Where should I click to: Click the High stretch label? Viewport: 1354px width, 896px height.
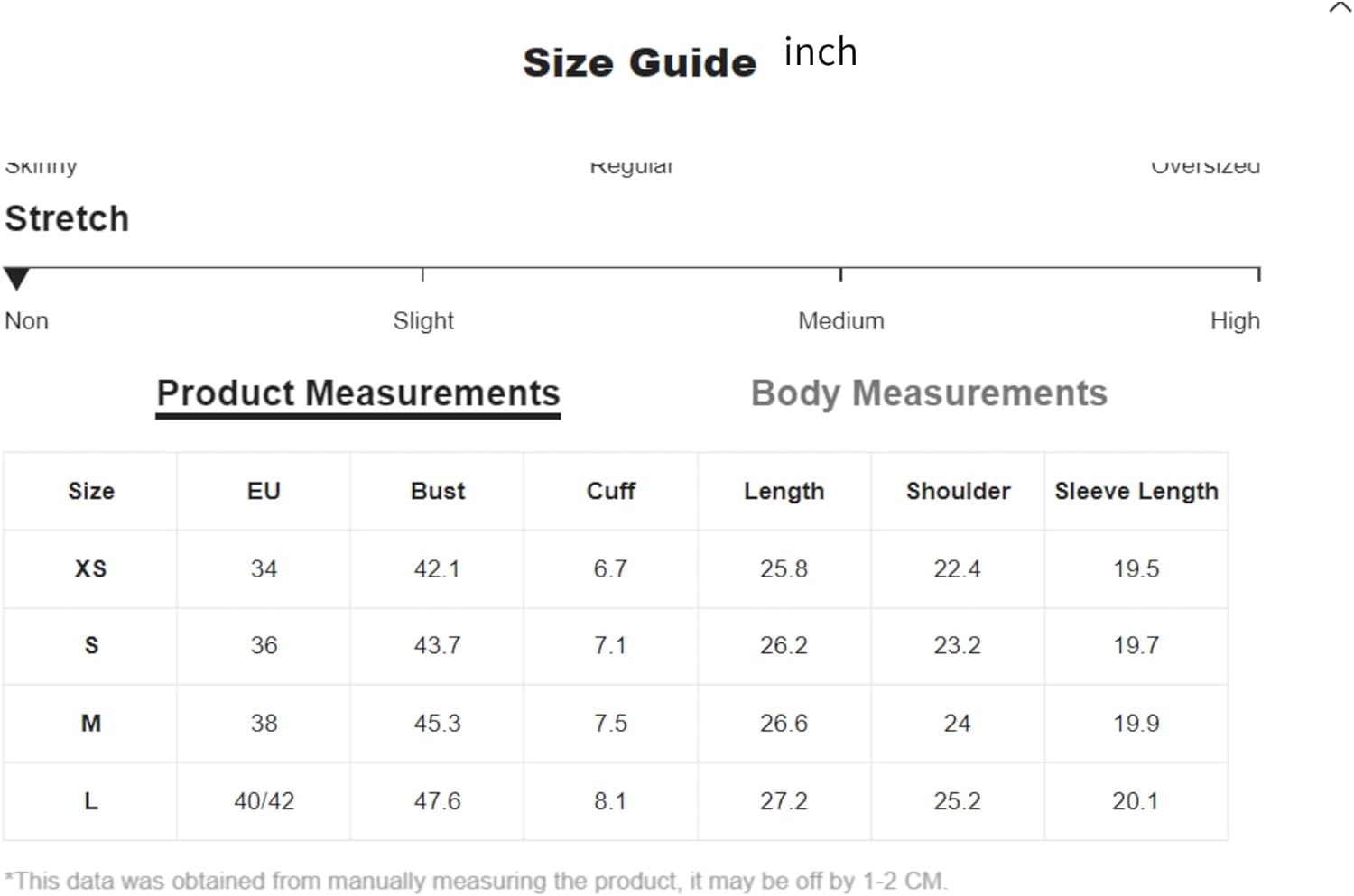point(1235,321)
